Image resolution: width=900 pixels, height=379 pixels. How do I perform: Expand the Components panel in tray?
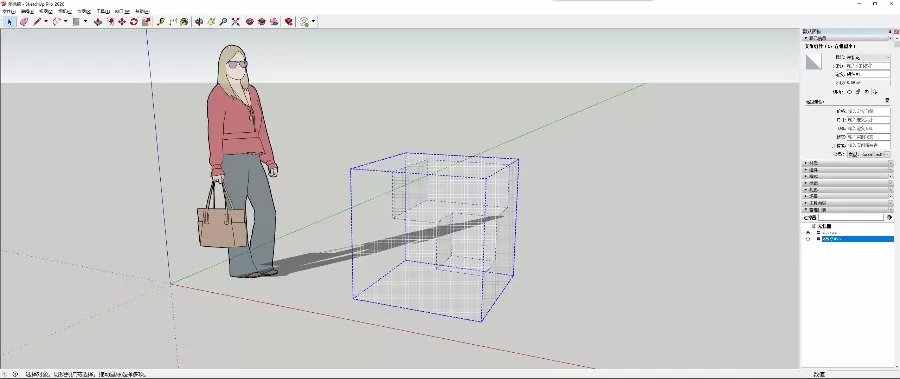847,170
